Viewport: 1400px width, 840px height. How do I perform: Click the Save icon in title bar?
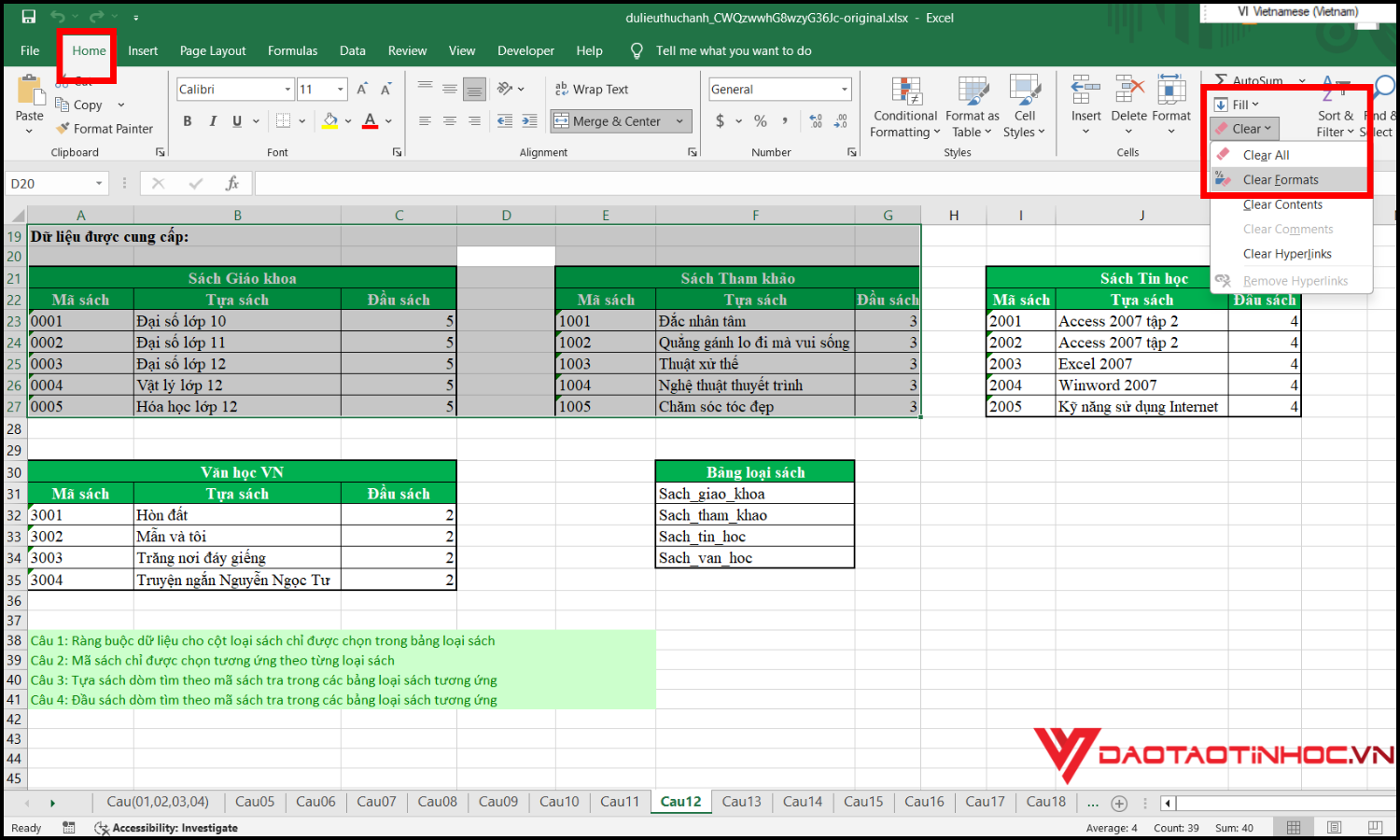[29, 17]
